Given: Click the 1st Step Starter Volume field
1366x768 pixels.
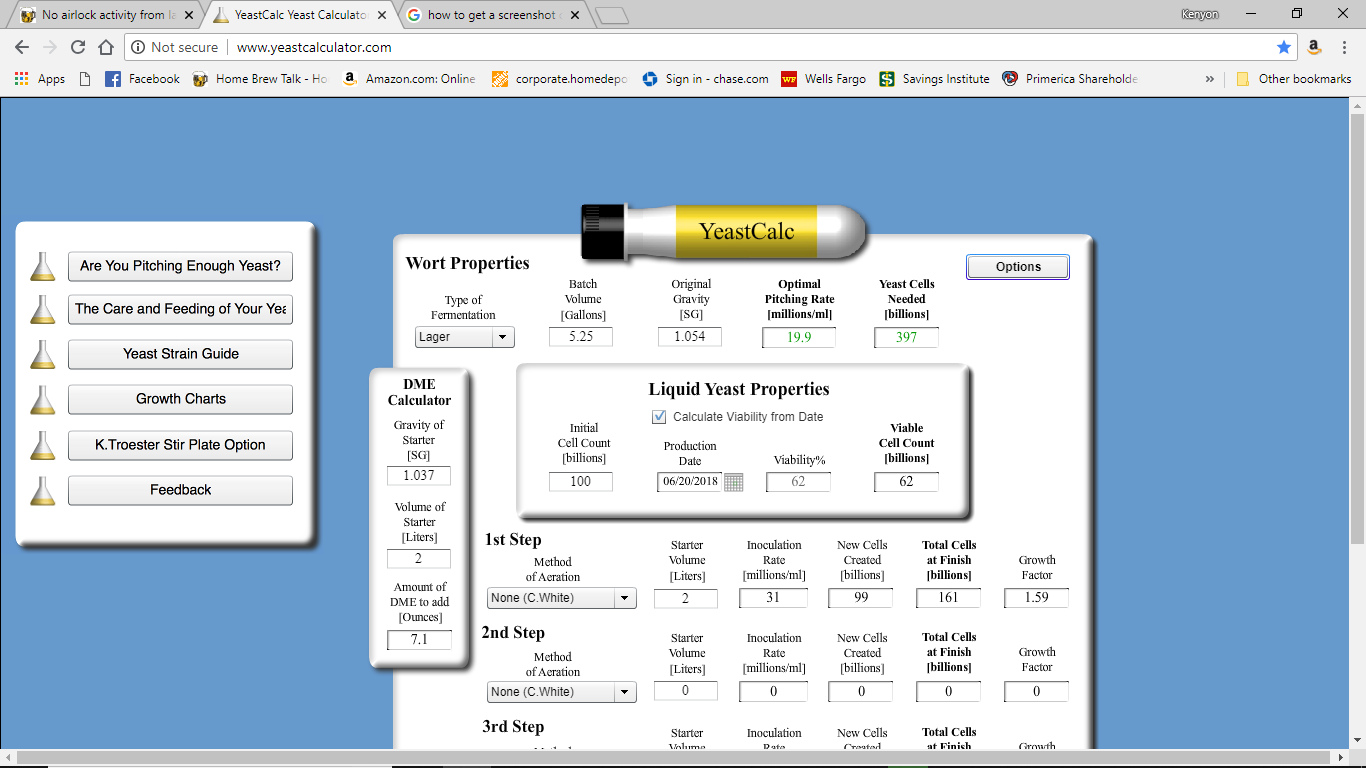Looking at the screenshot, I should pyautogui.click(x=686, y=598).
